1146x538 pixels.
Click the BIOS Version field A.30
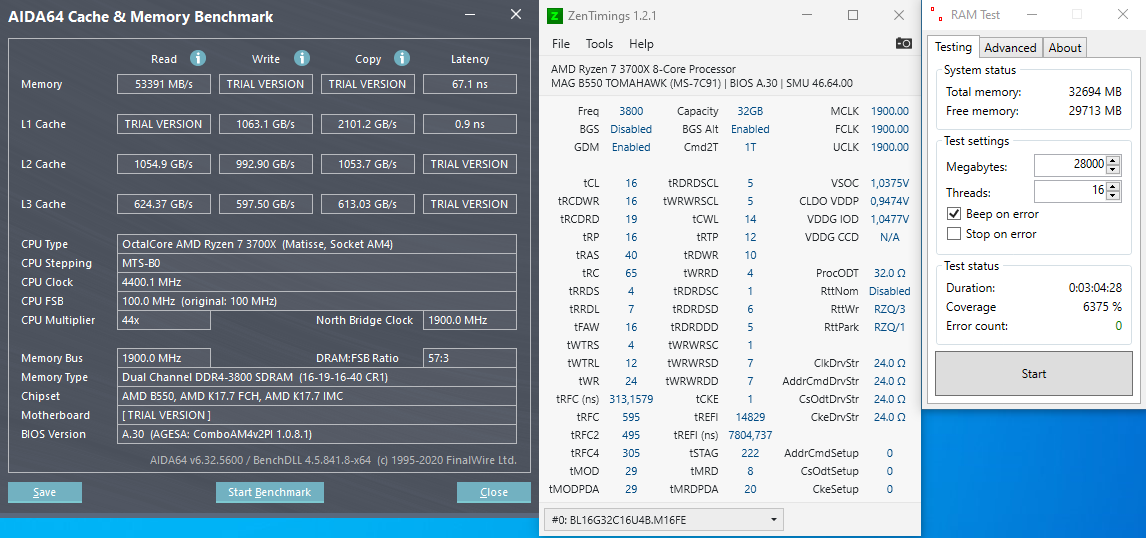tap(316, 434)
